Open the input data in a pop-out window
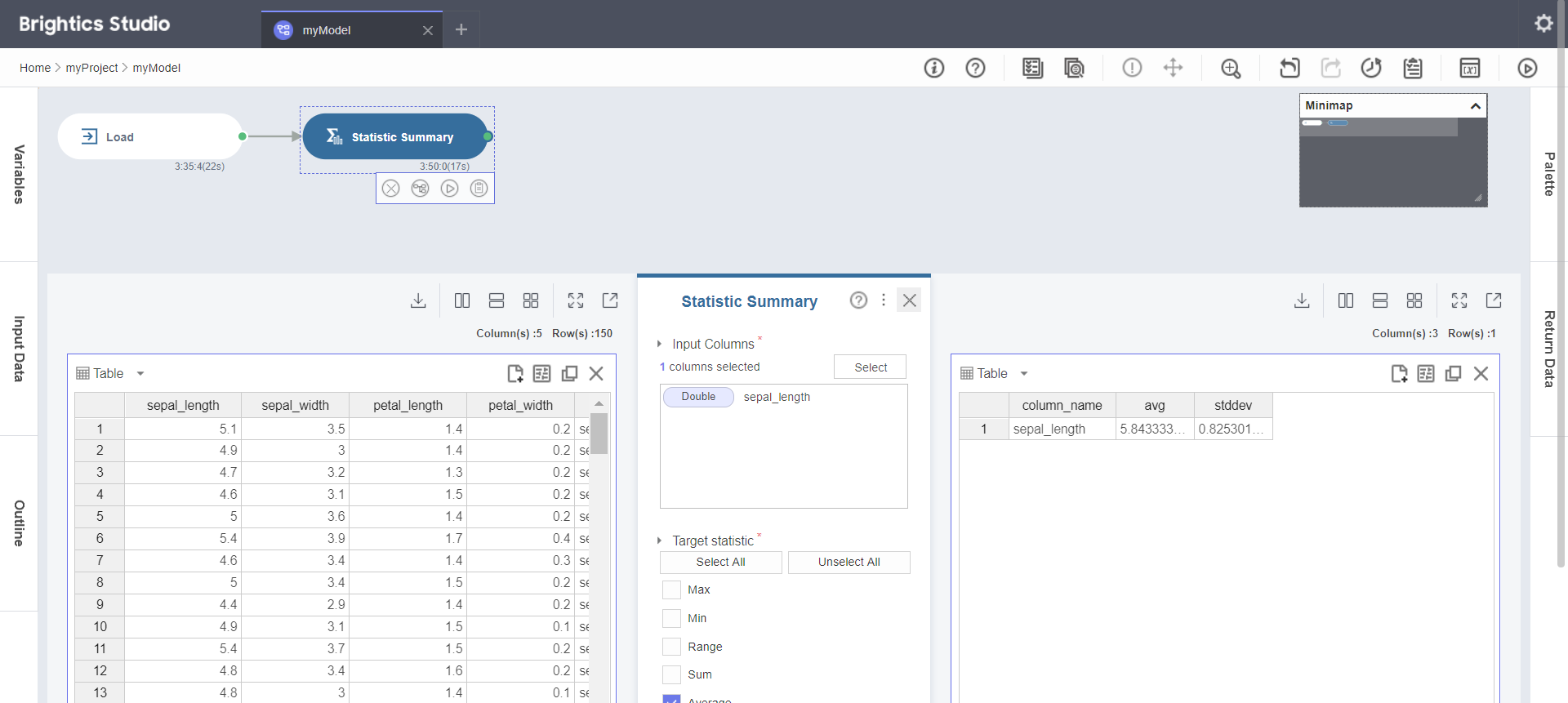The image size is (1568, 703). tap(610, 300)
